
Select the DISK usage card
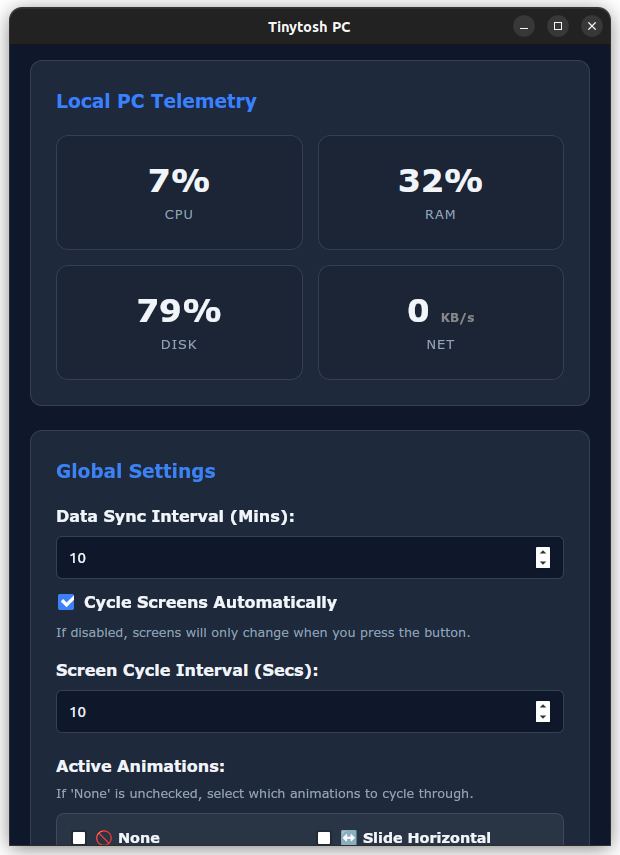[x=179, y=321]
